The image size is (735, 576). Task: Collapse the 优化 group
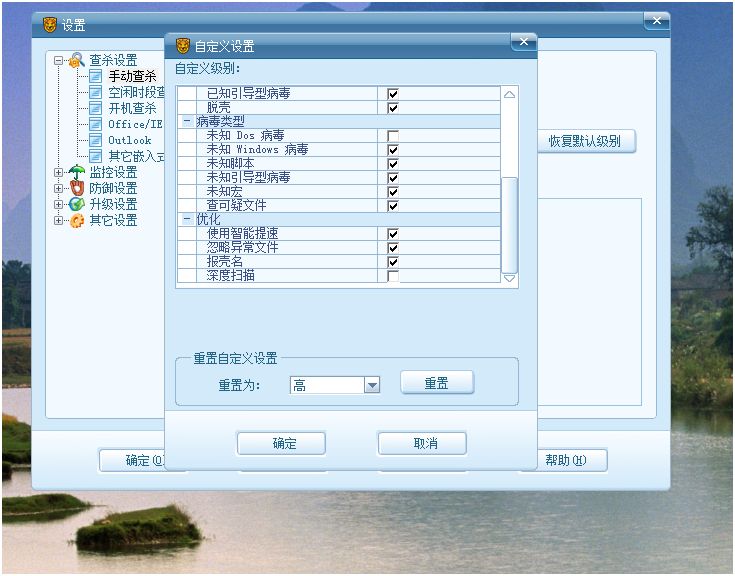[187, 219]
